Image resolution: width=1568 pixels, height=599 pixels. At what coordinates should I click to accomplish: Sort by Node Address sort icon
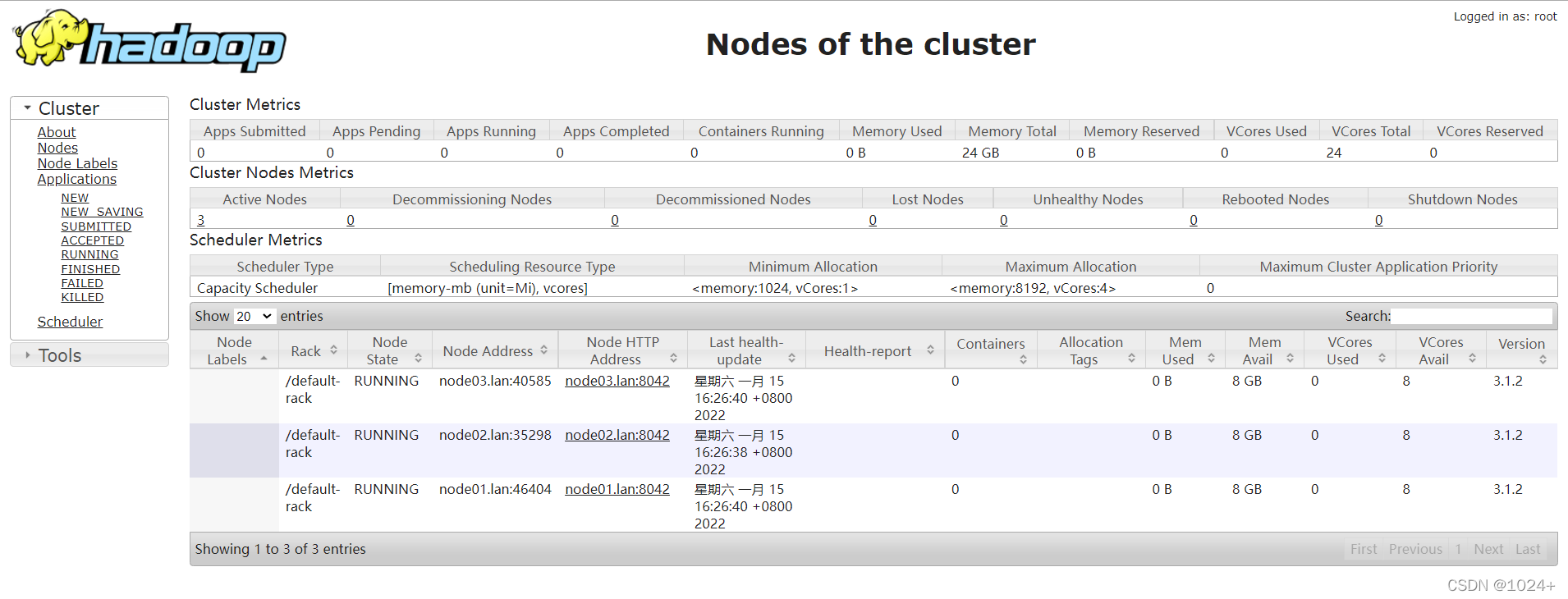click(x=544, y=350)
